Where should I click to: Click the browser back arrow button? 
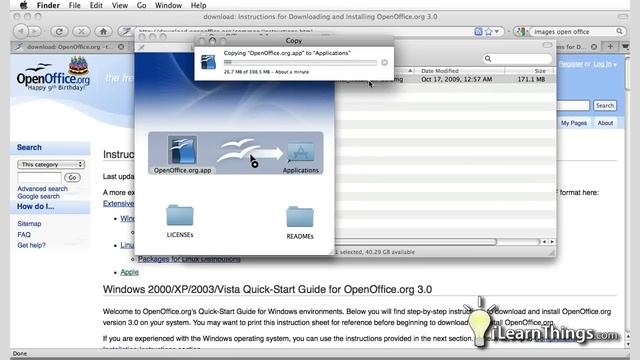point(21,31)
